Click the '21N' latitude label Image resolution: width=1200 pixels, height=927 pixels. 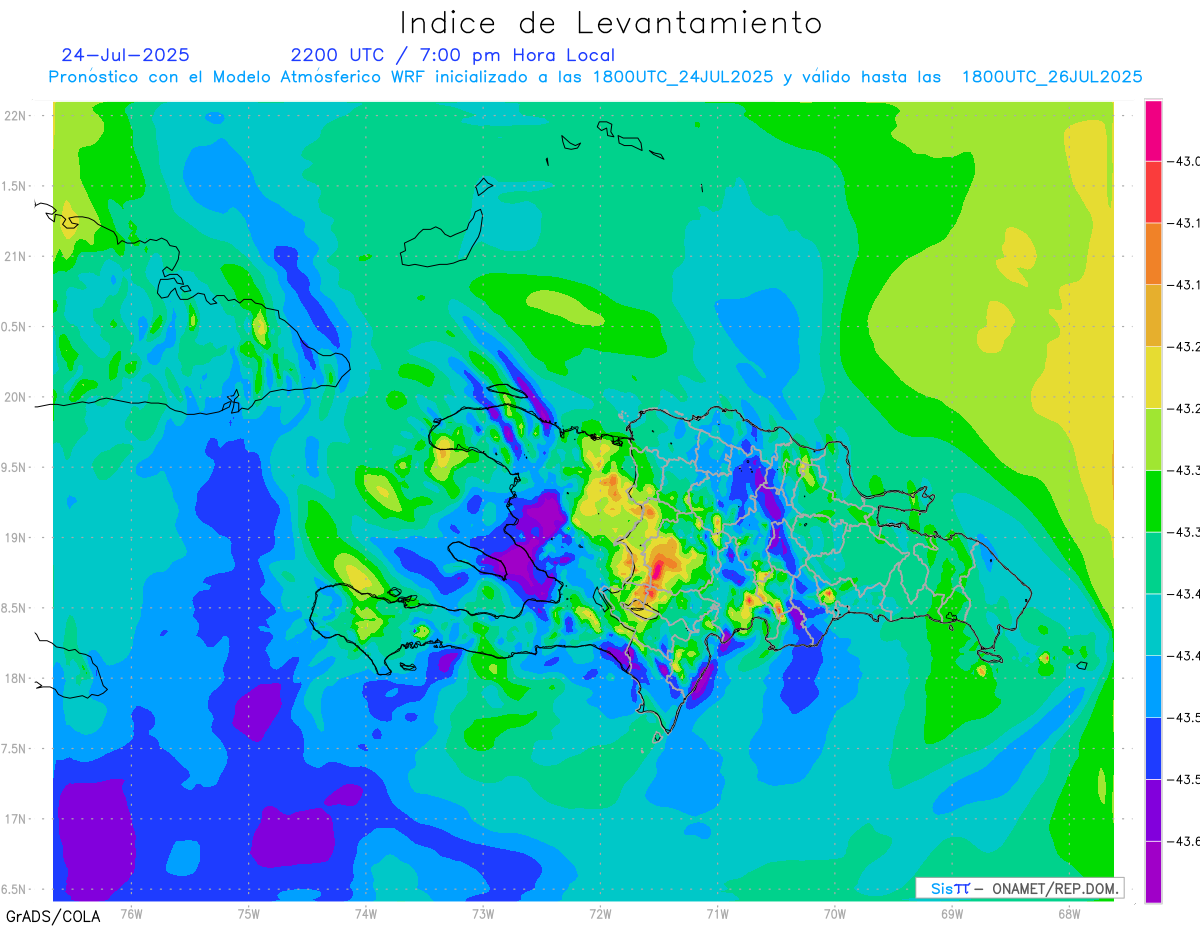(x=16, y=257)
